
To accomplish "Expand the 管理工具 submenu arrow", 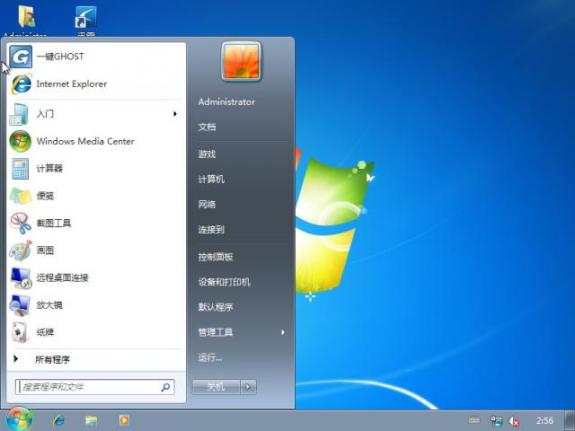I will (283, 332).
